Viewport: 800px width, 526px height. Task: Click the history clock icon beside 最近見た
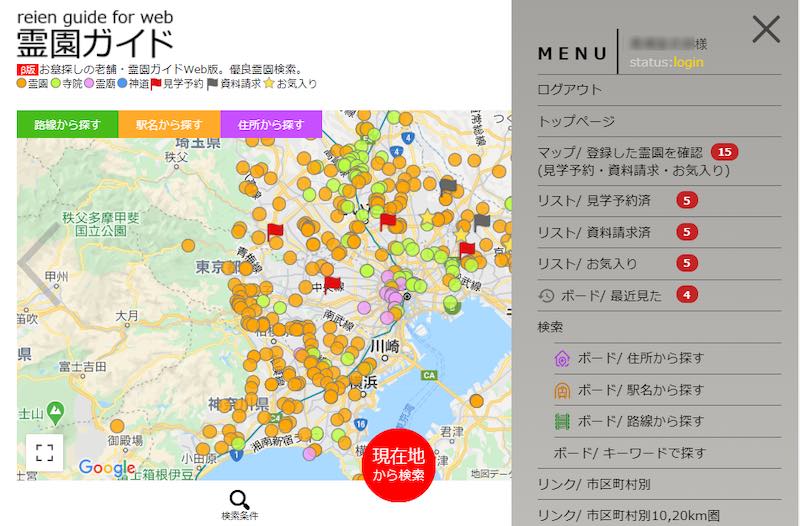pyautogui.click(x=546, y=295)
